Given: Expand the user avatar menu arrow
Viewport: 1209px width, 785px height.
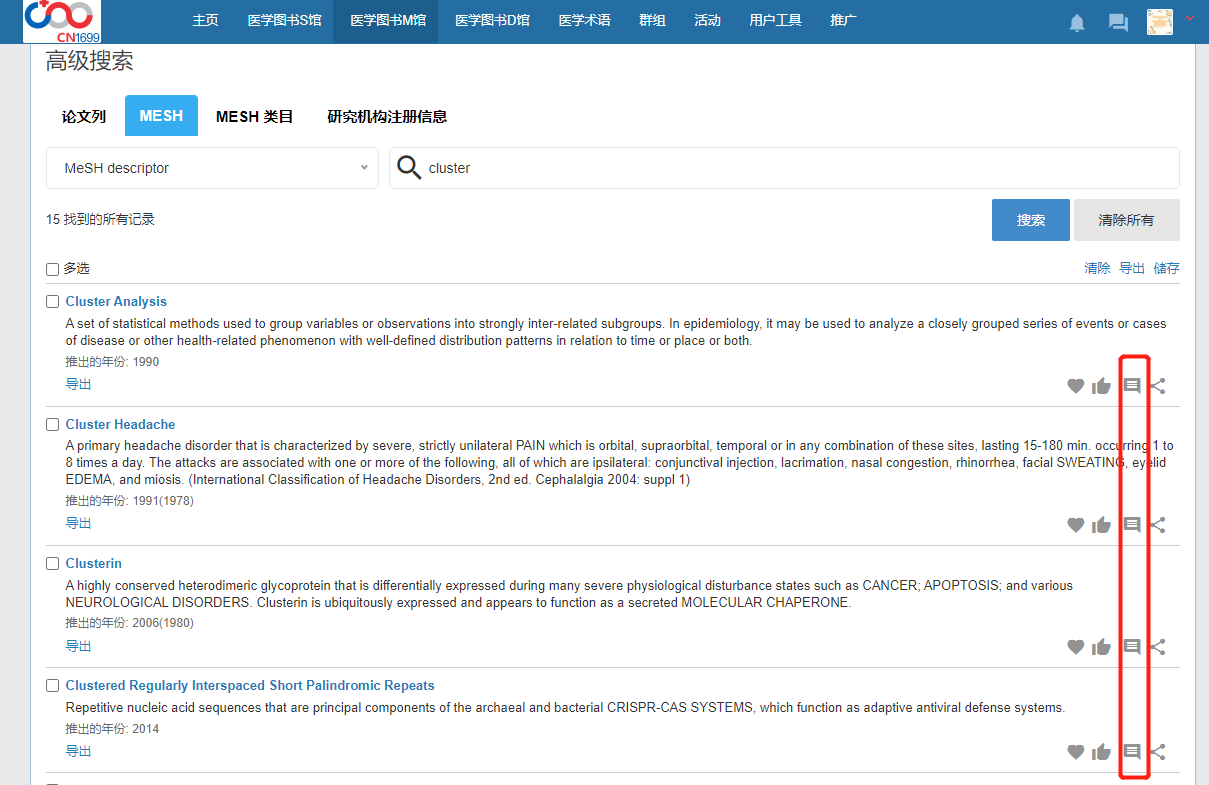Looking at the screenshot, I should 1189,19.
